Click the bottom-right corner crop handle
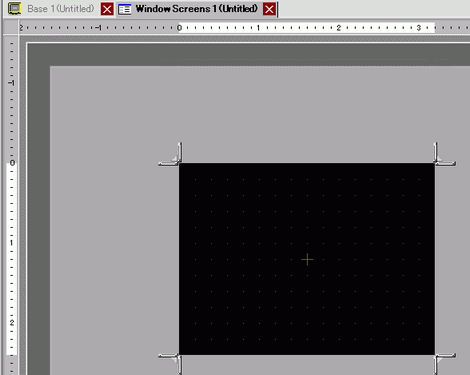Screen dimensions: 470x375 (x=444, y=364)
